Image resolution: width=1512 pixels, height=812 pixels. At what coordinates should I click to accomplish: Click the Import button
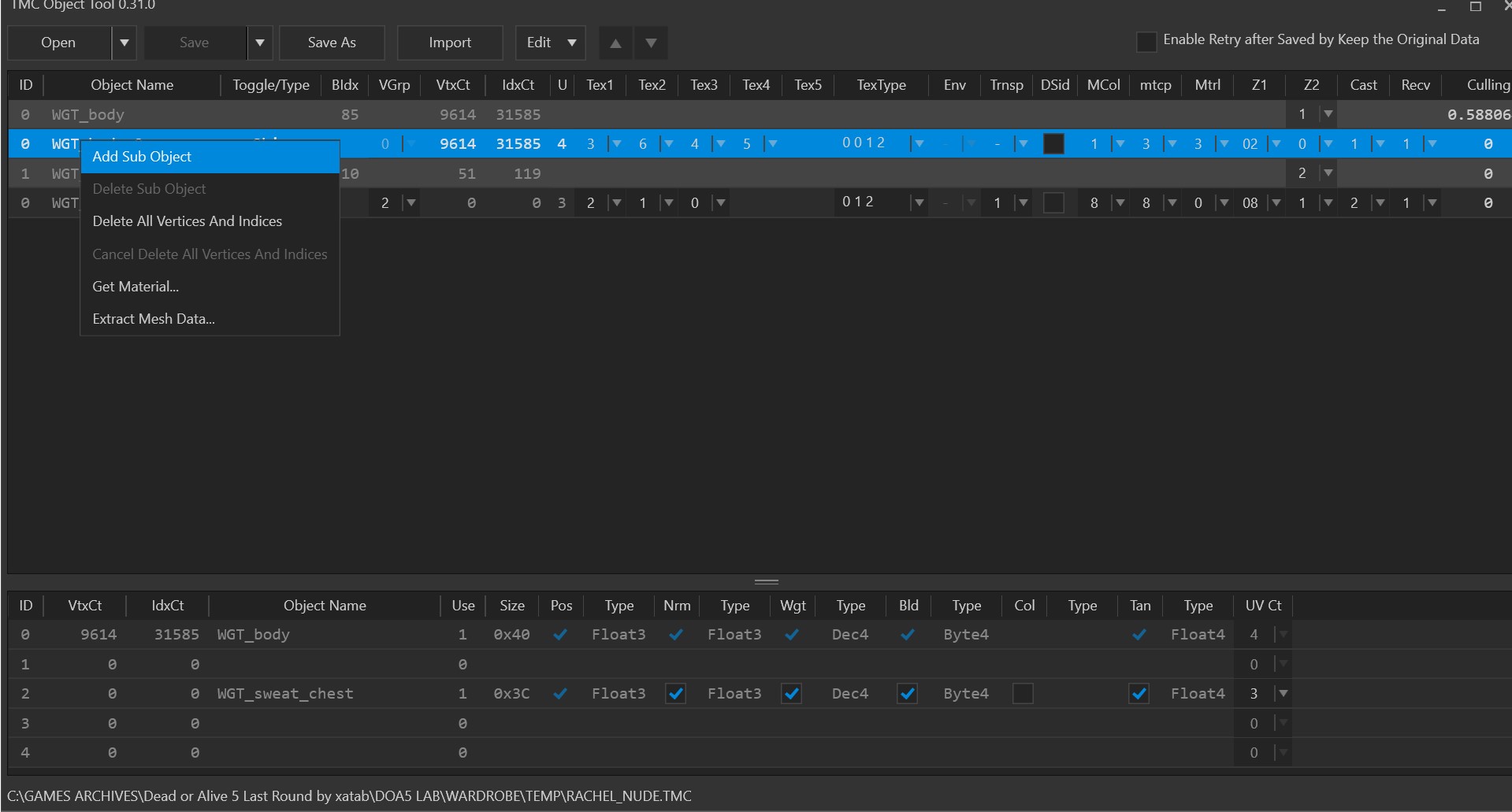click(x=450, y=43)
